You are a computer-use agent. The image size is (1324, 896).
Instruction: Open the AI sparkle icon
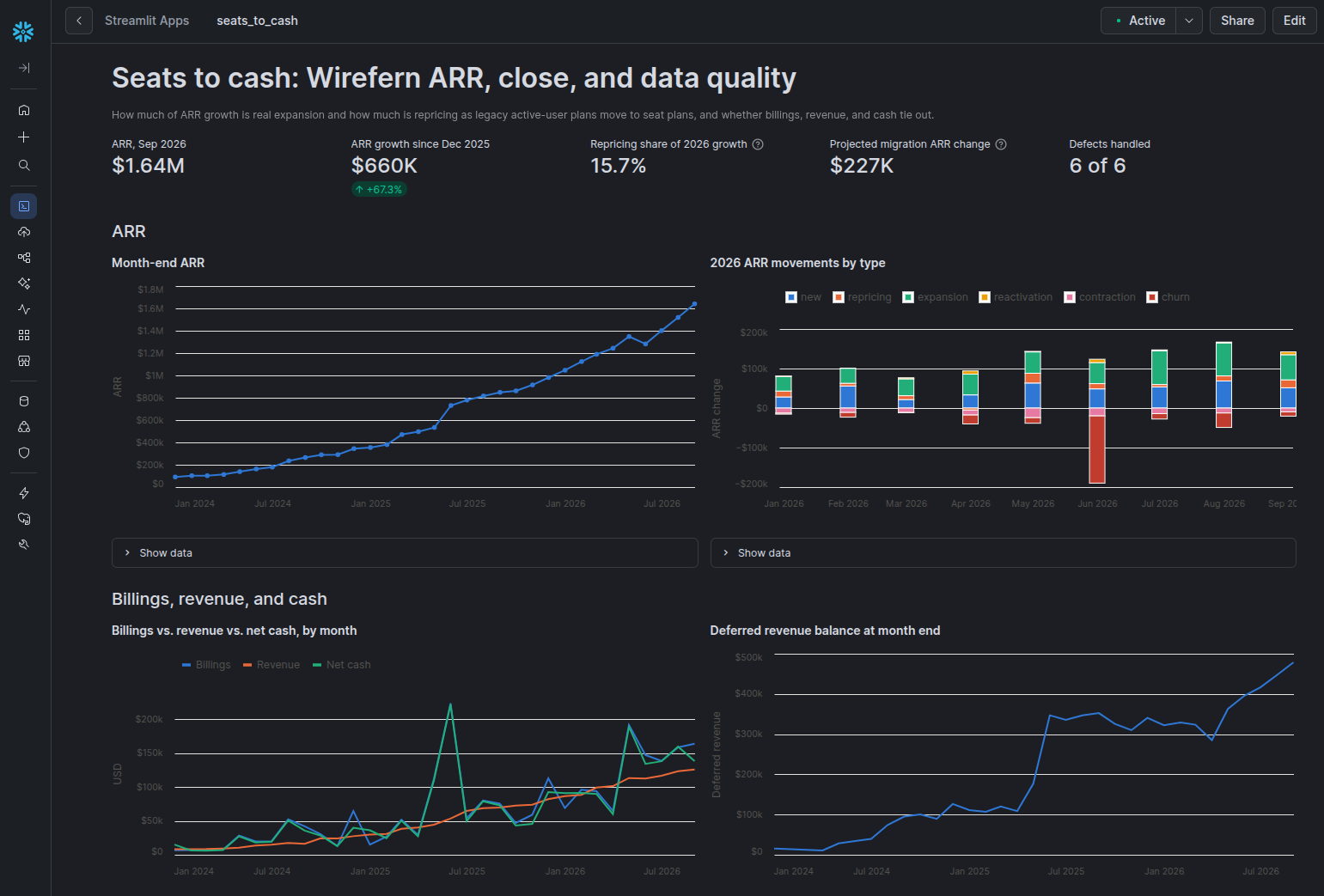(24, 283)
